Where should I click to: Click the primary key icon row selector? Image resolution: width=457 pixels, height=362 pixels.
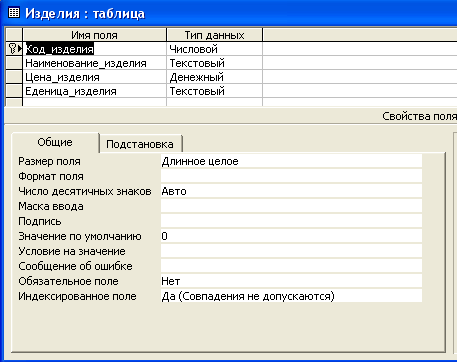[x=14, y=49]
